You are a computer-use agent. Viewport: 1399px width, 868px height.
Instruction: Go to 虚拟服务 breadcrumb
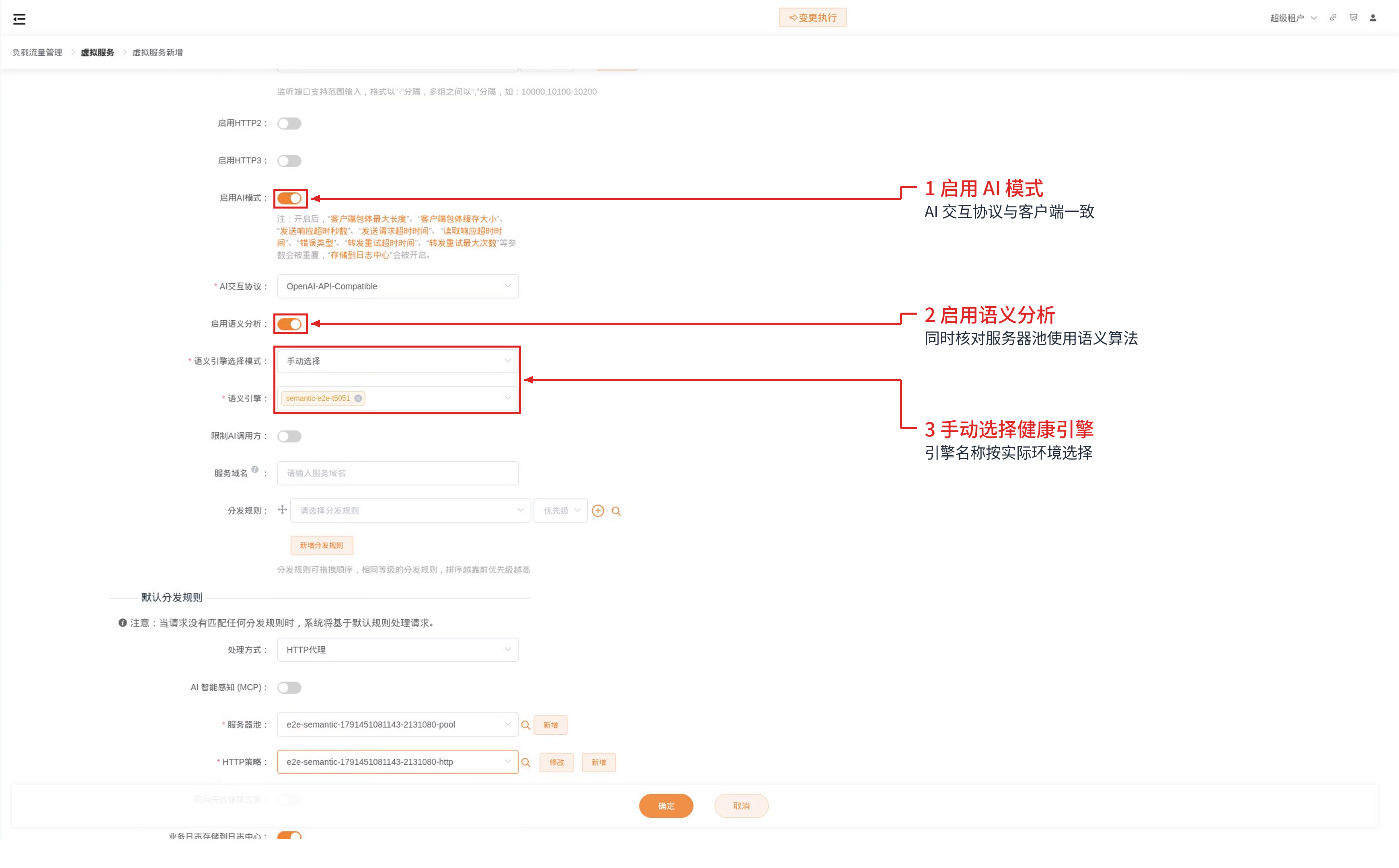97,52
